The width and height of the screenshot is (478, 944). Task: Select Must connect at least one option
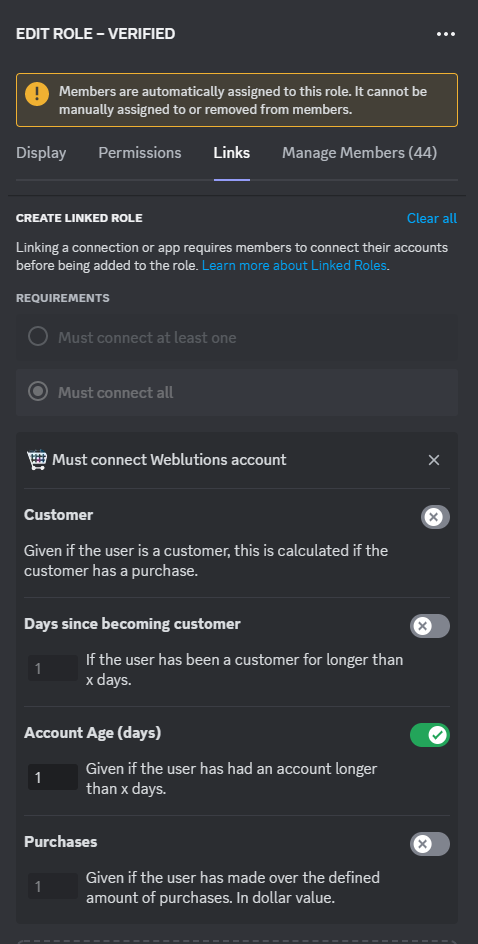237,337
